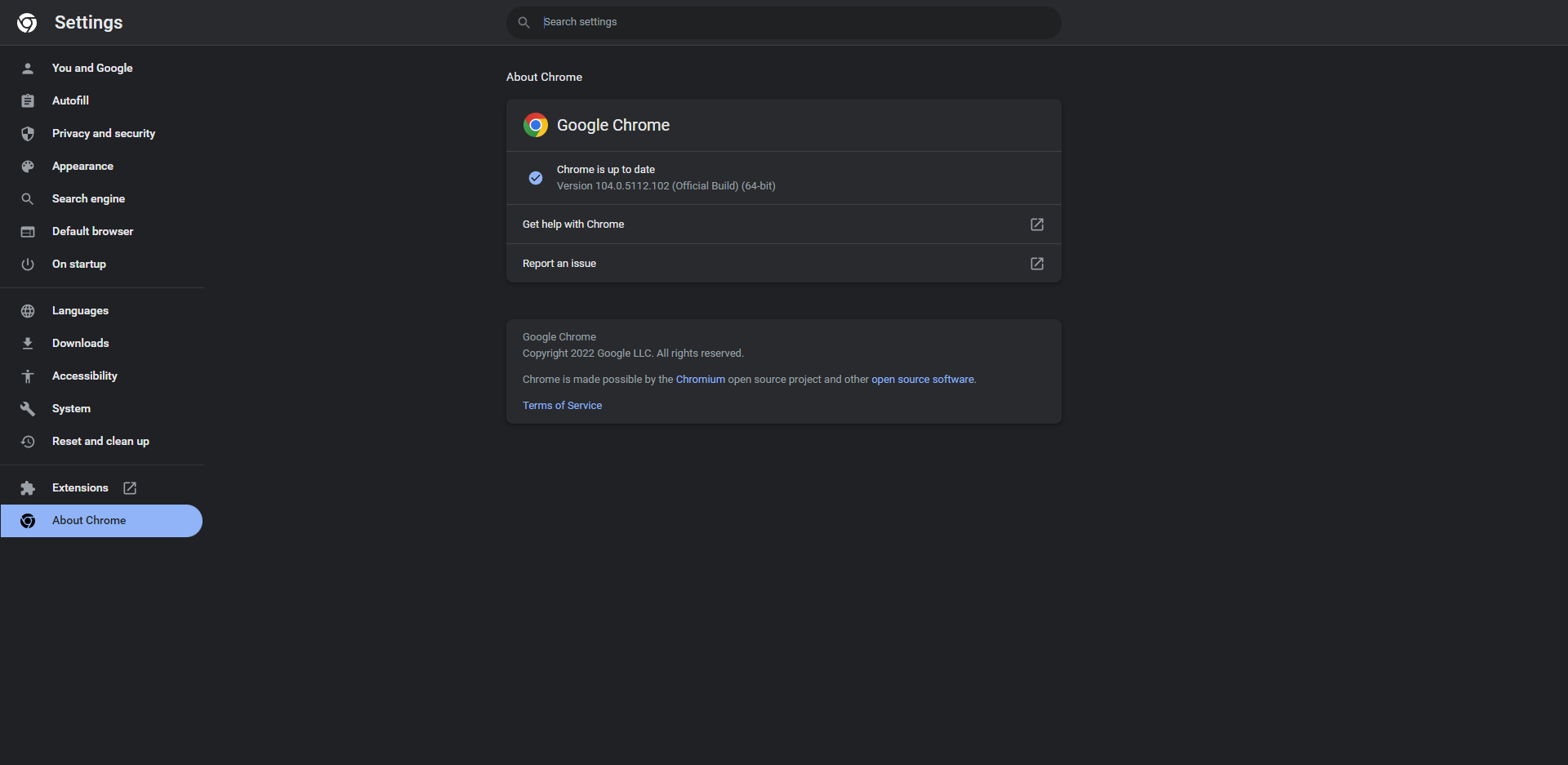The image size is (1568, 765).
Task: Go to Reset and clean up
Action: [102, 442]
